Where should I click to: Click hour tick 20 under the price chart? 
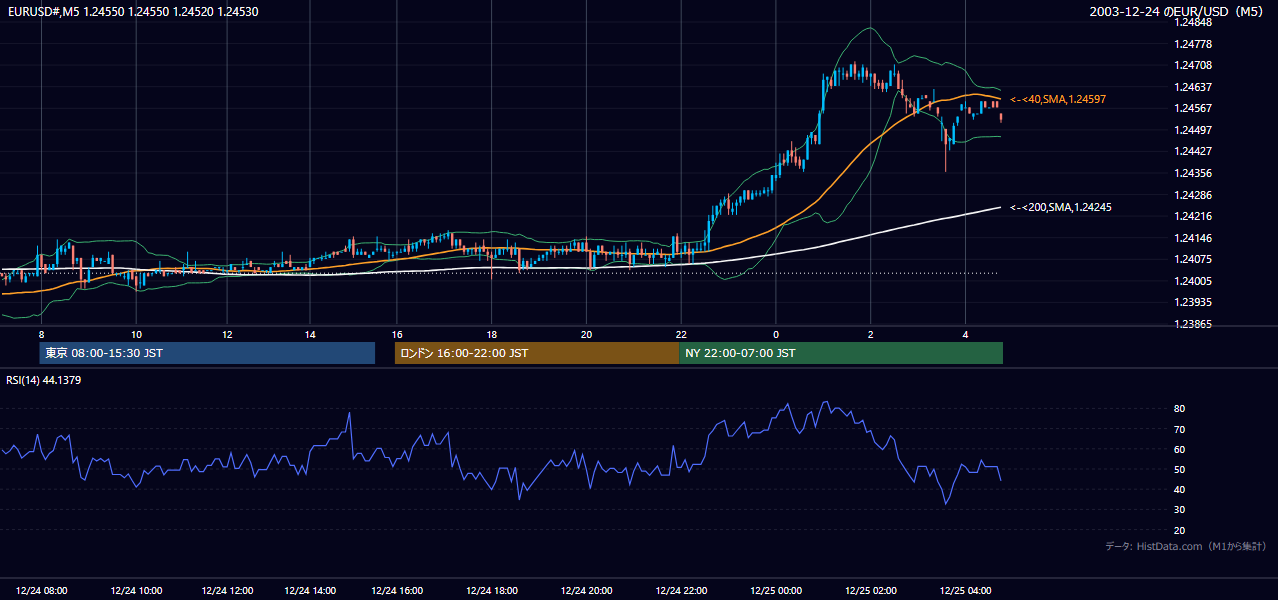(586, 334)
